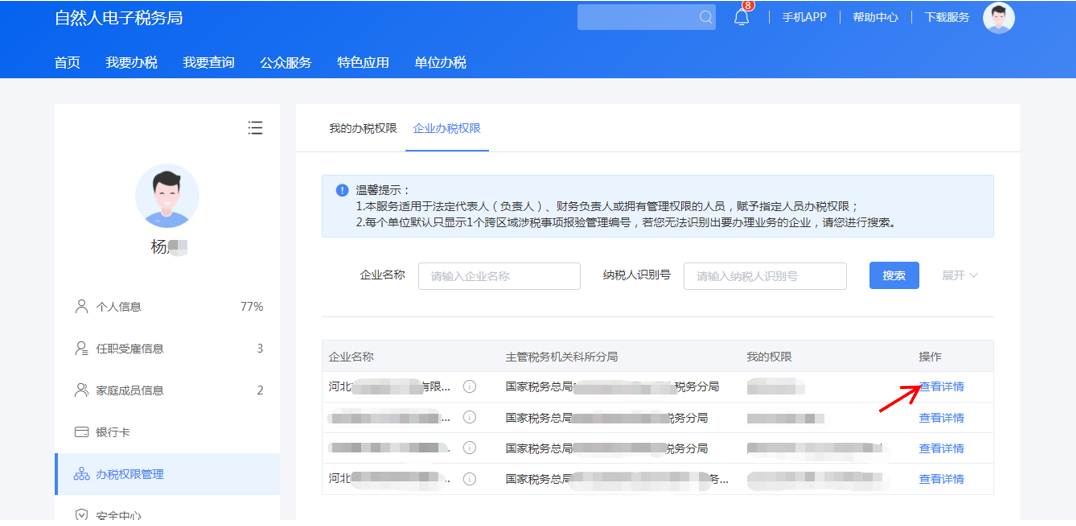Open the user avatar in top-right corner

point(998,17)
